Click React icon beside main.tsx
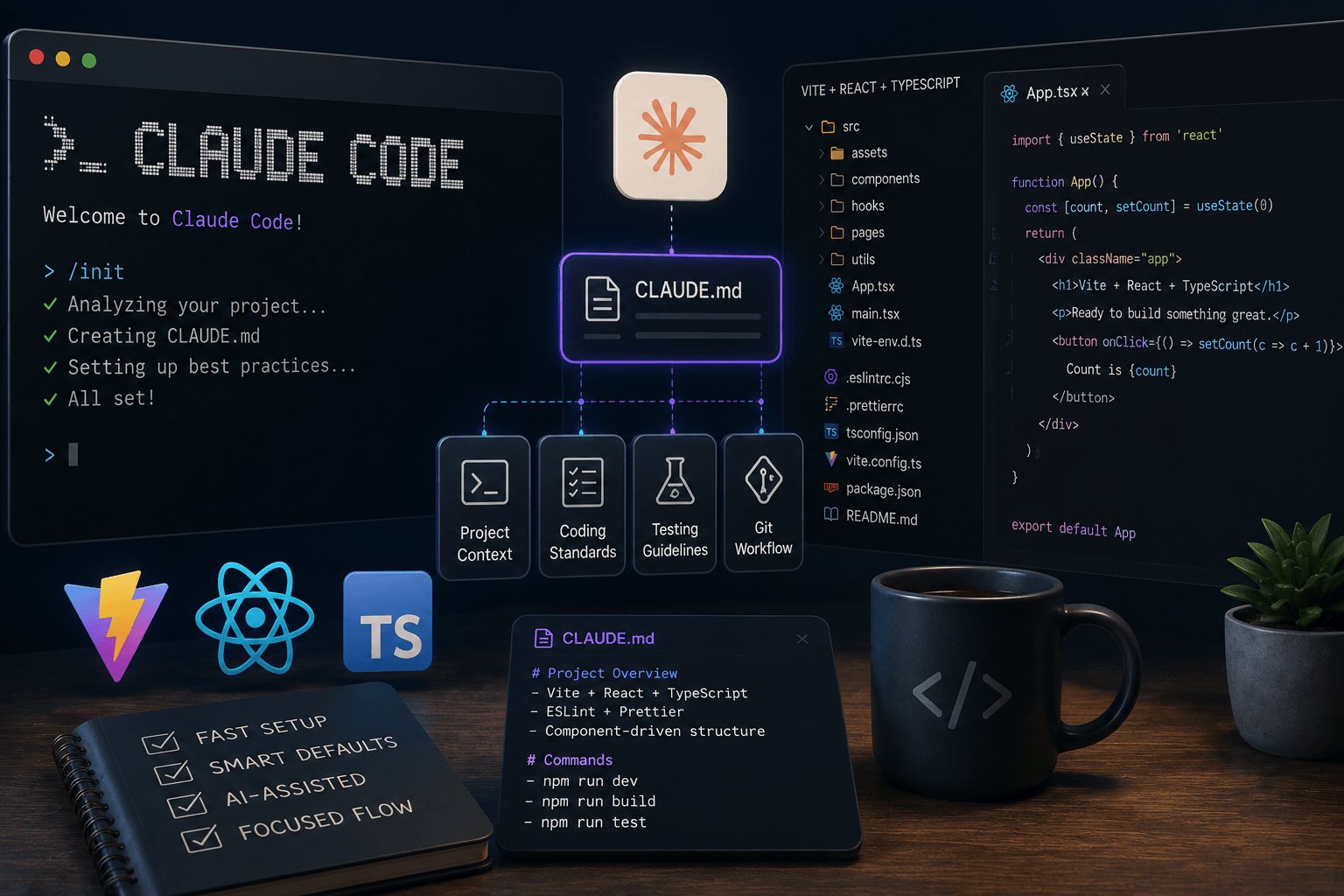The image size is (1344, 896). pyautogui.click(x=836, y=313)
